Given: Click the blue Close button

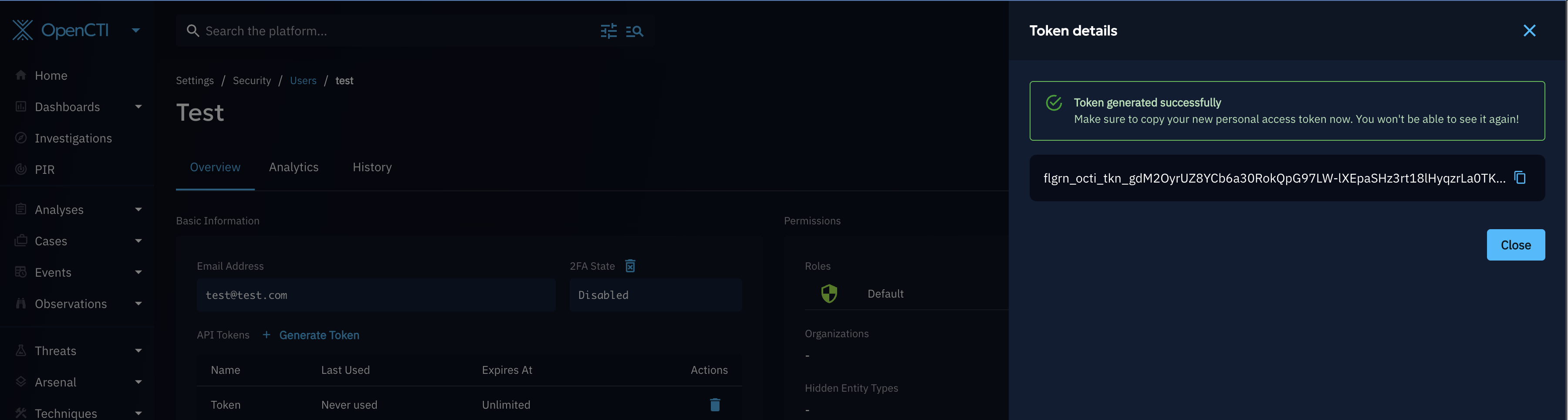Looking at the screenshot, I should (1515, 245).
